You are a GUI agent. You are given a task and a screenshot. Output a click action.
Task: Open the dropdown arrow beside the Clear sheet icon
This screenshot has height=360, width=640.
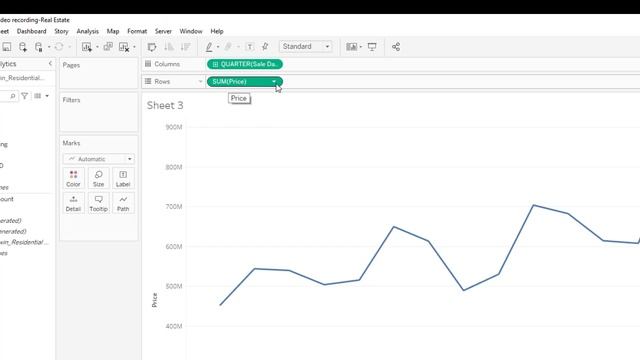(x=134, y=47)
